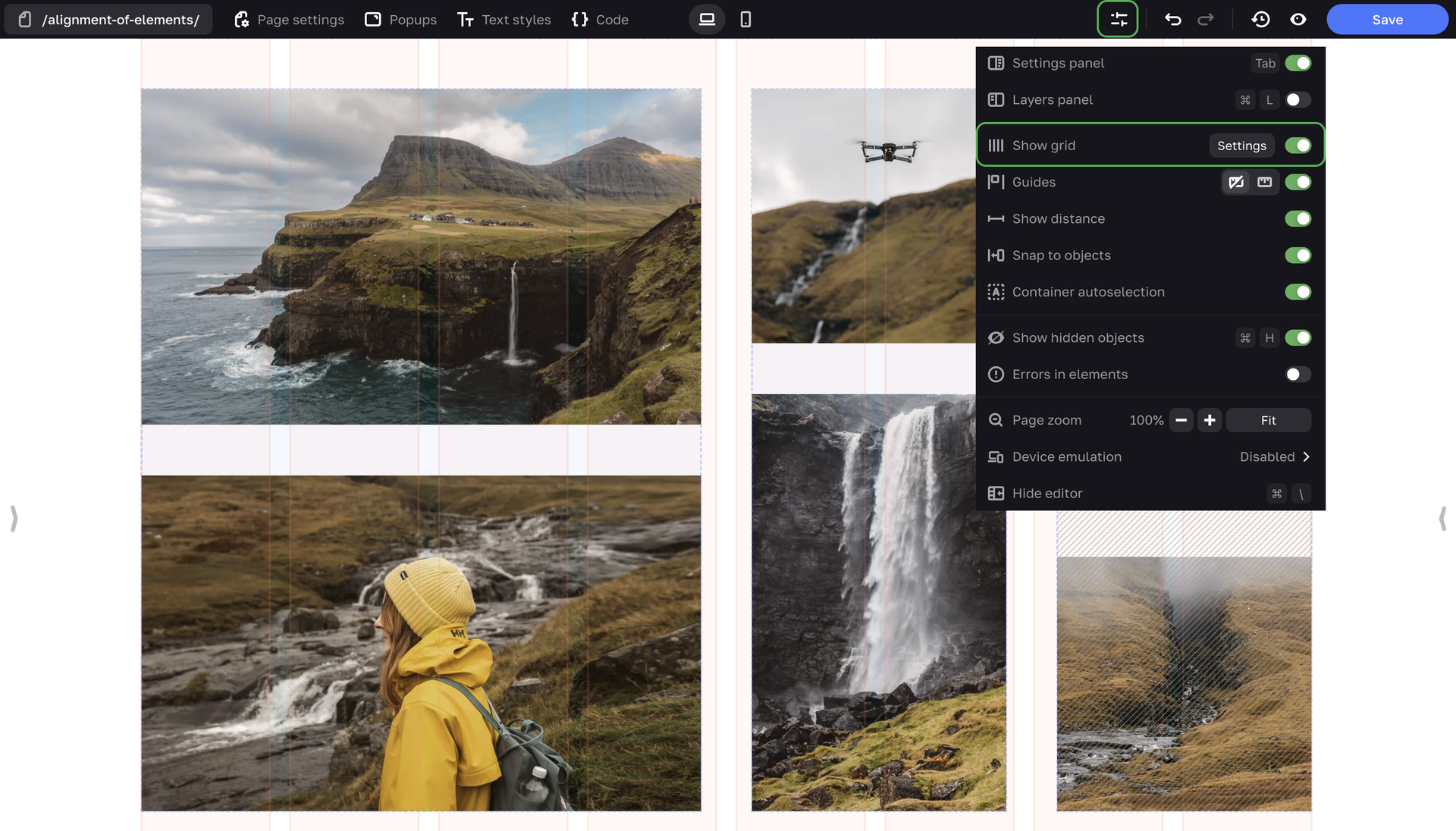Switch to mobile device view

[745, 20]
